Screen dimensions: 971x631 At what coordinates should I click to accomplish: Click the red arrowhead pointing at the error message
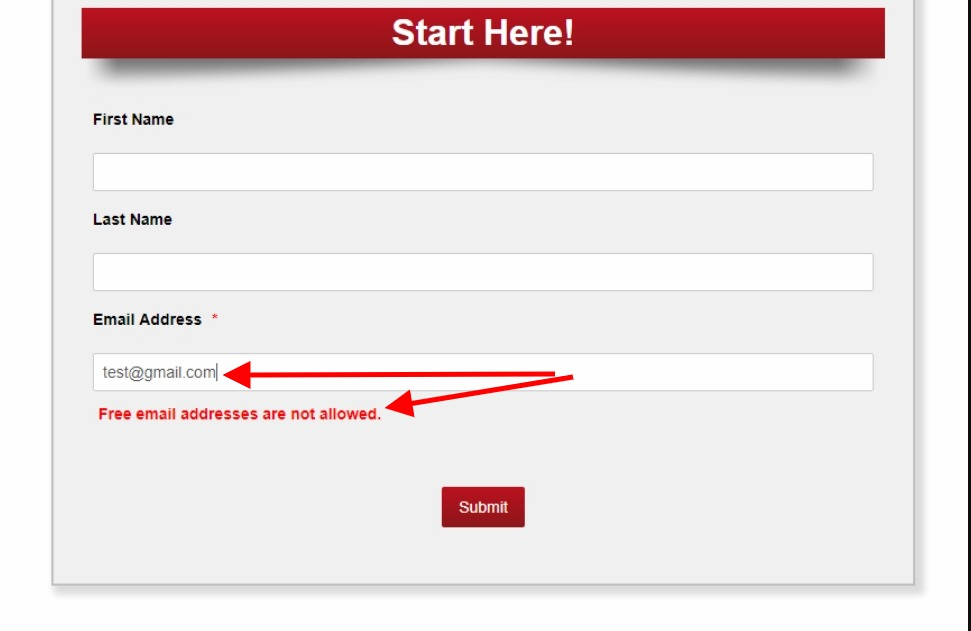(x=401, y=404)
